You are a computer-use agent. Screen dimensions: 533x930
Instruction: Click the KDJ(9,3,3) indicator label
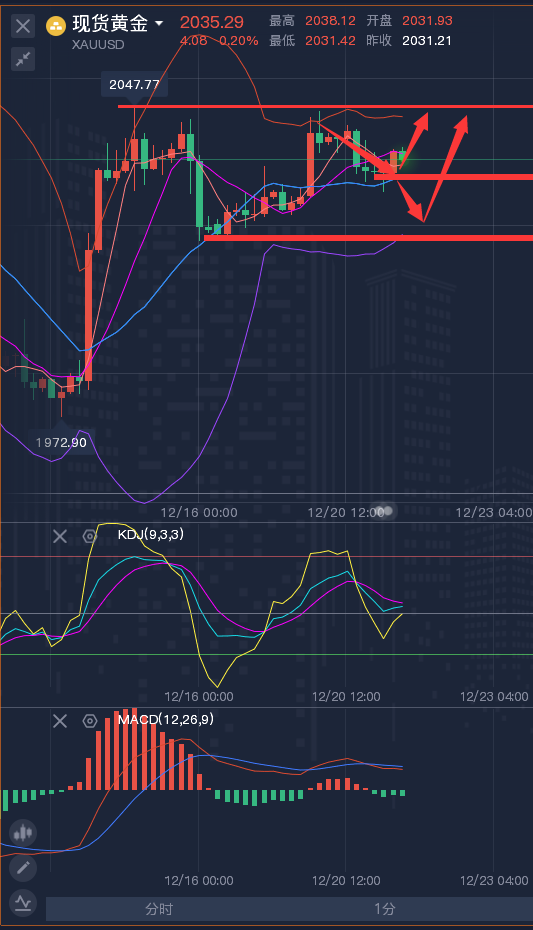pos(151,534)
